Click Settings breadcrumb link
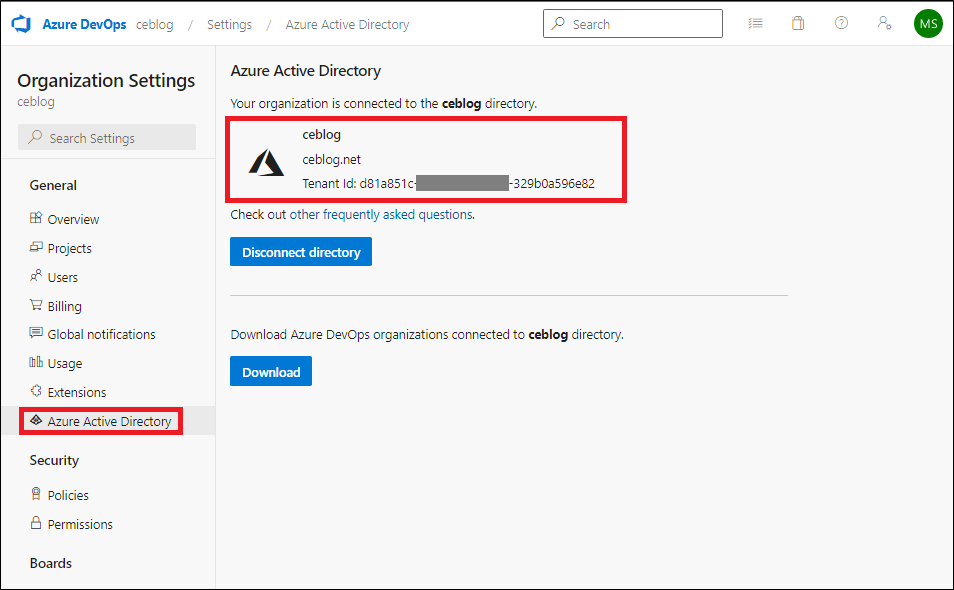This screenshot has height=590, width=954. coord(229,24)
